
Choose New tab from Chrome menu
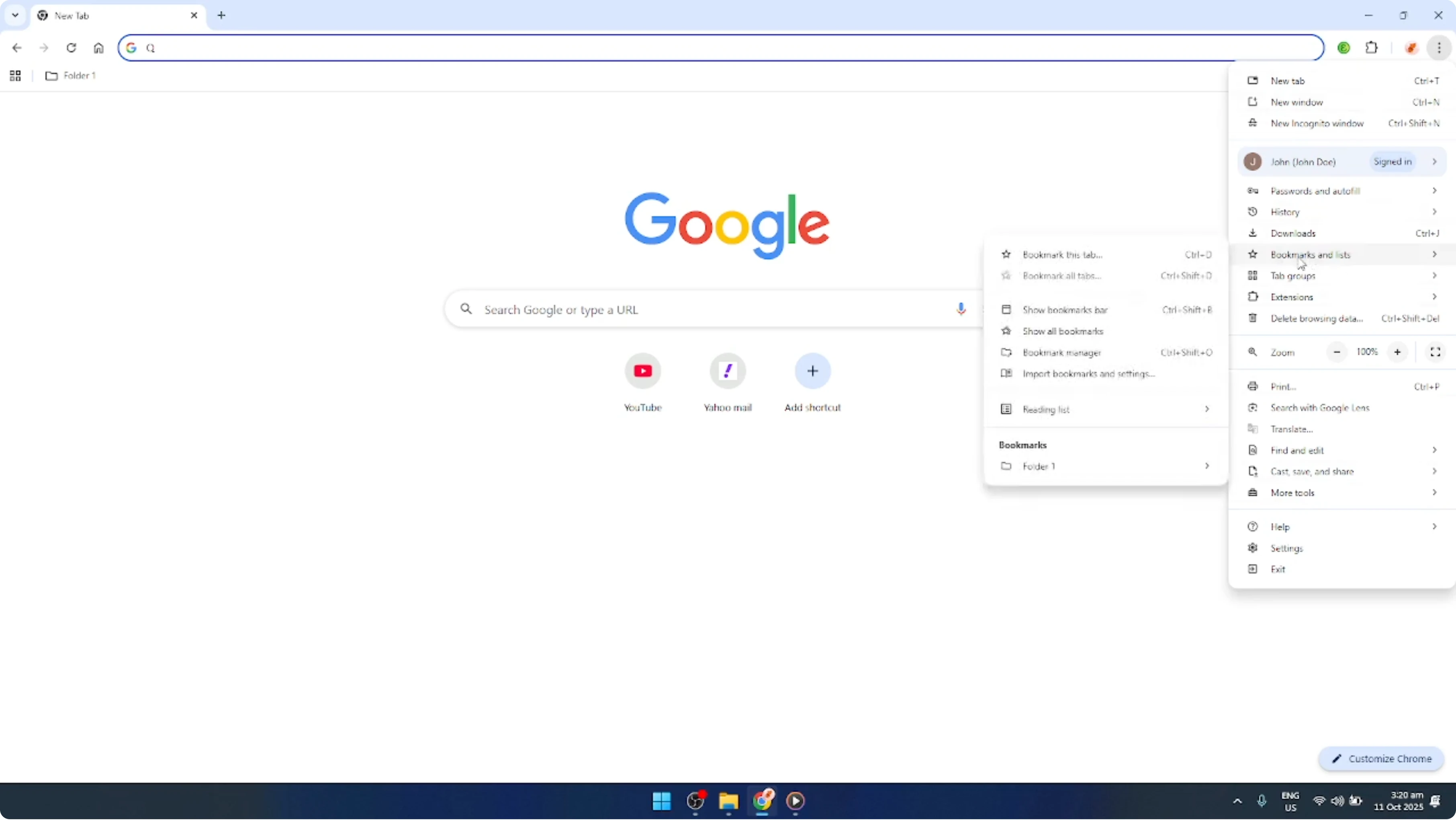(x=1342, y=81)
